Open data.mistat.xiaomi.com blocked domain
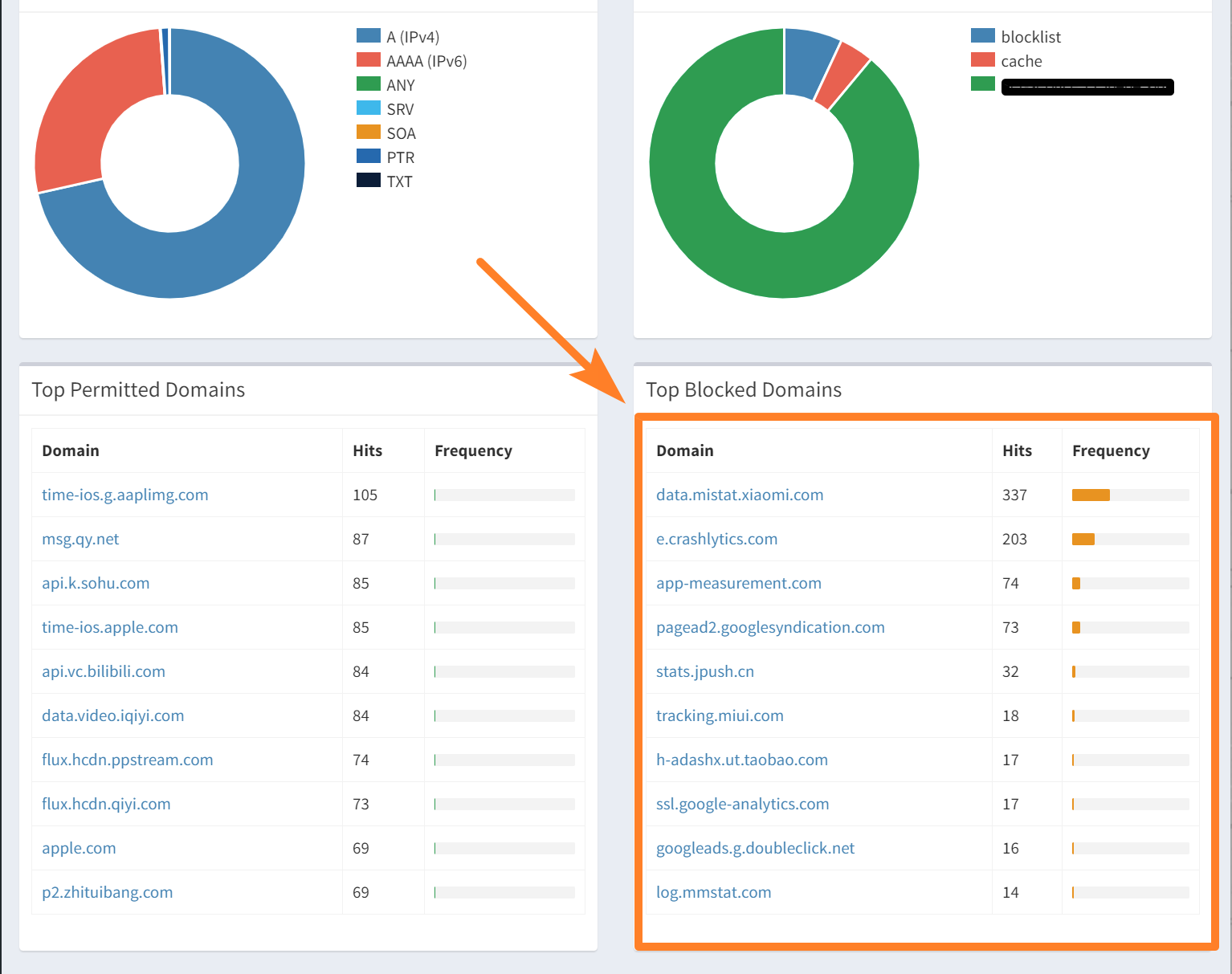This screenshot has height=974, width=1232. (x=740, y=495)
